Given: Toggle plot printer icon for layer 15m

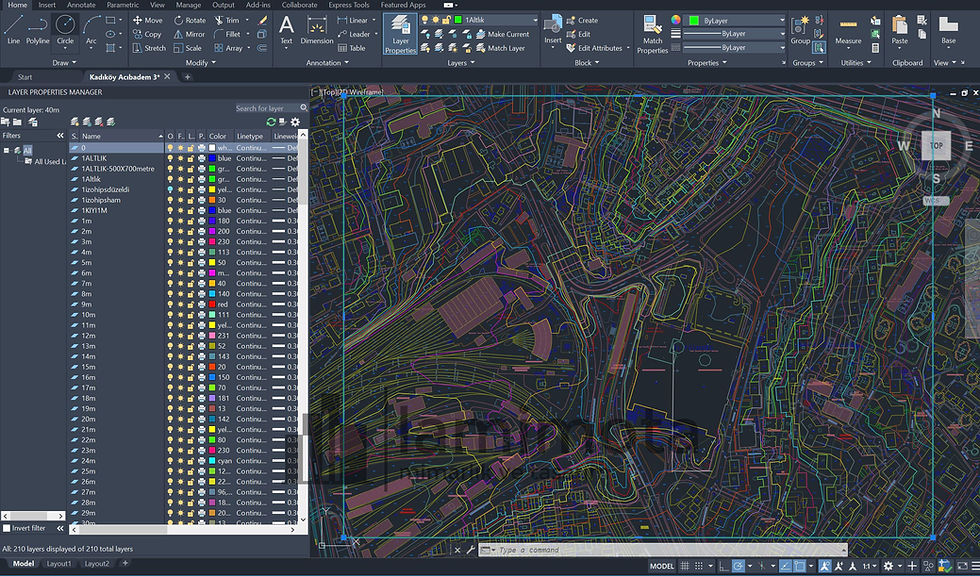Looking at the screenshot, I should click(x=201, y=367).
